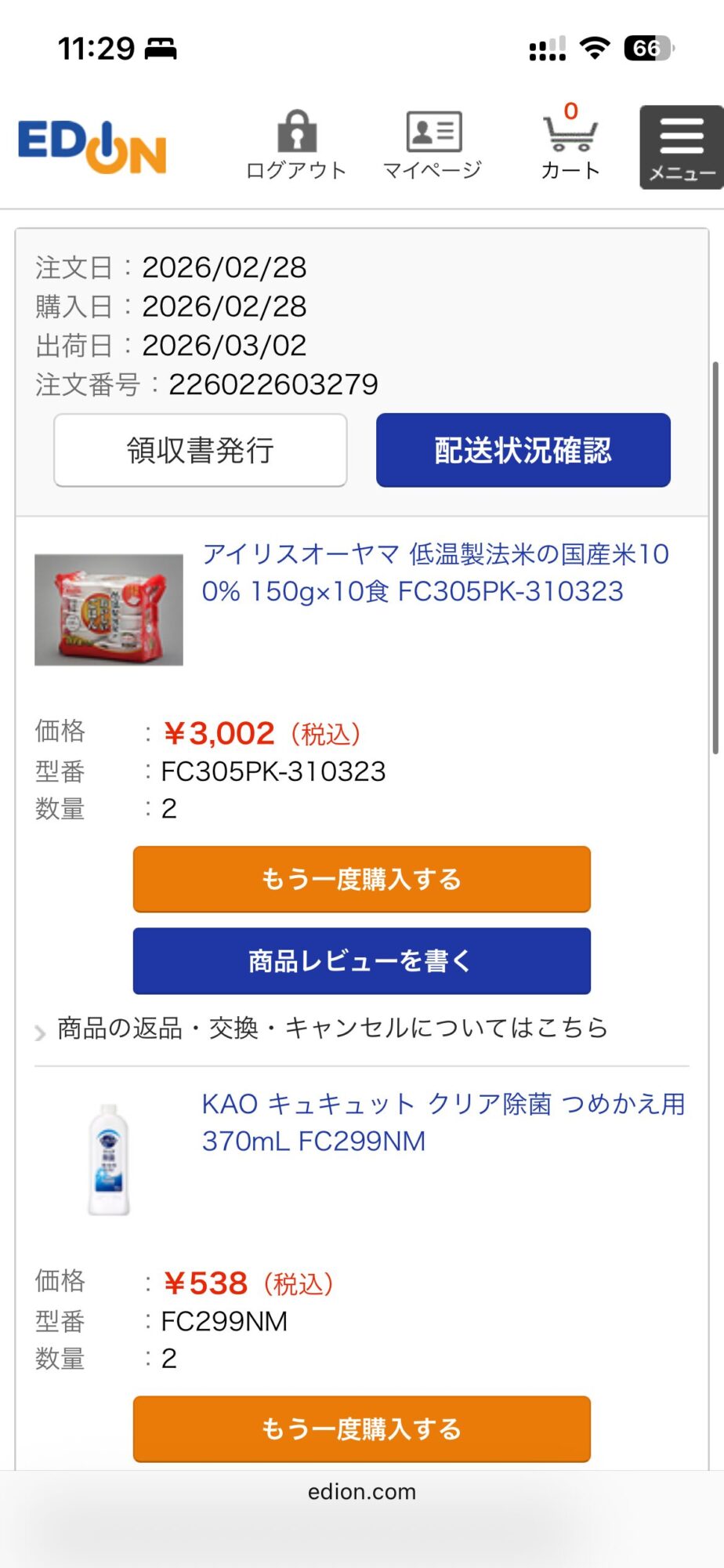The height and width of the screenshot is (1568, 724).
Task: Open the Iris Ohyama rice product thumbnail
Action: pos(109,610)
